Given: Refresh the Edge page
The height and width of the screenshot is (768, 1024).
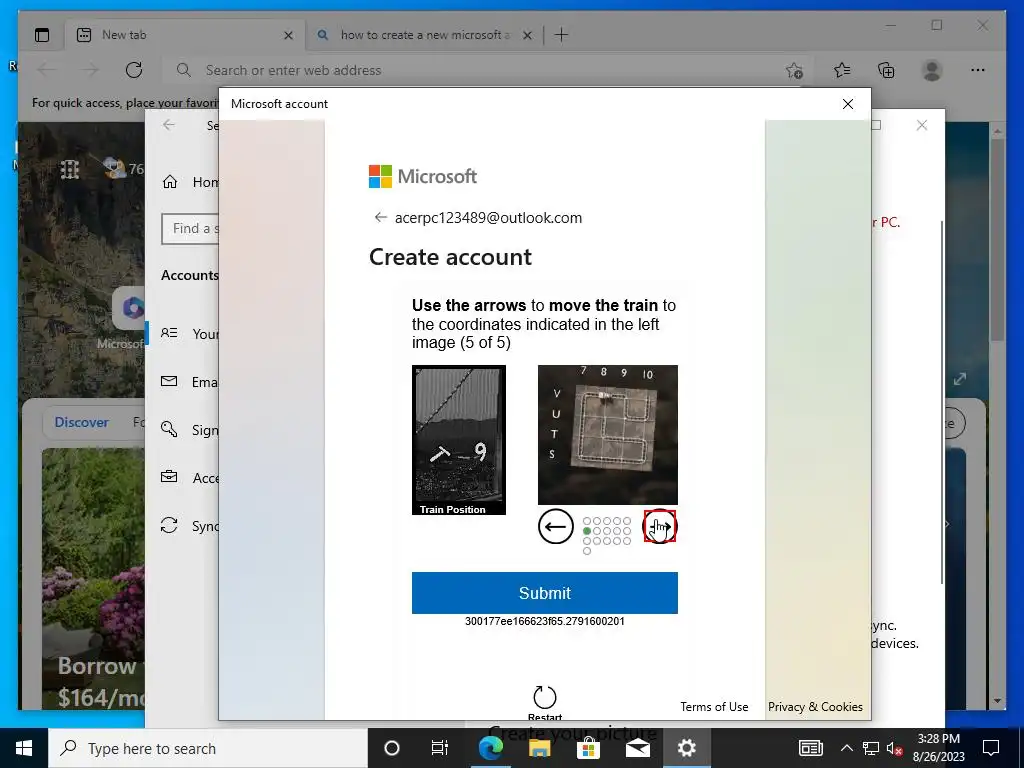Looking at the screenshot, I should point(134,70).
